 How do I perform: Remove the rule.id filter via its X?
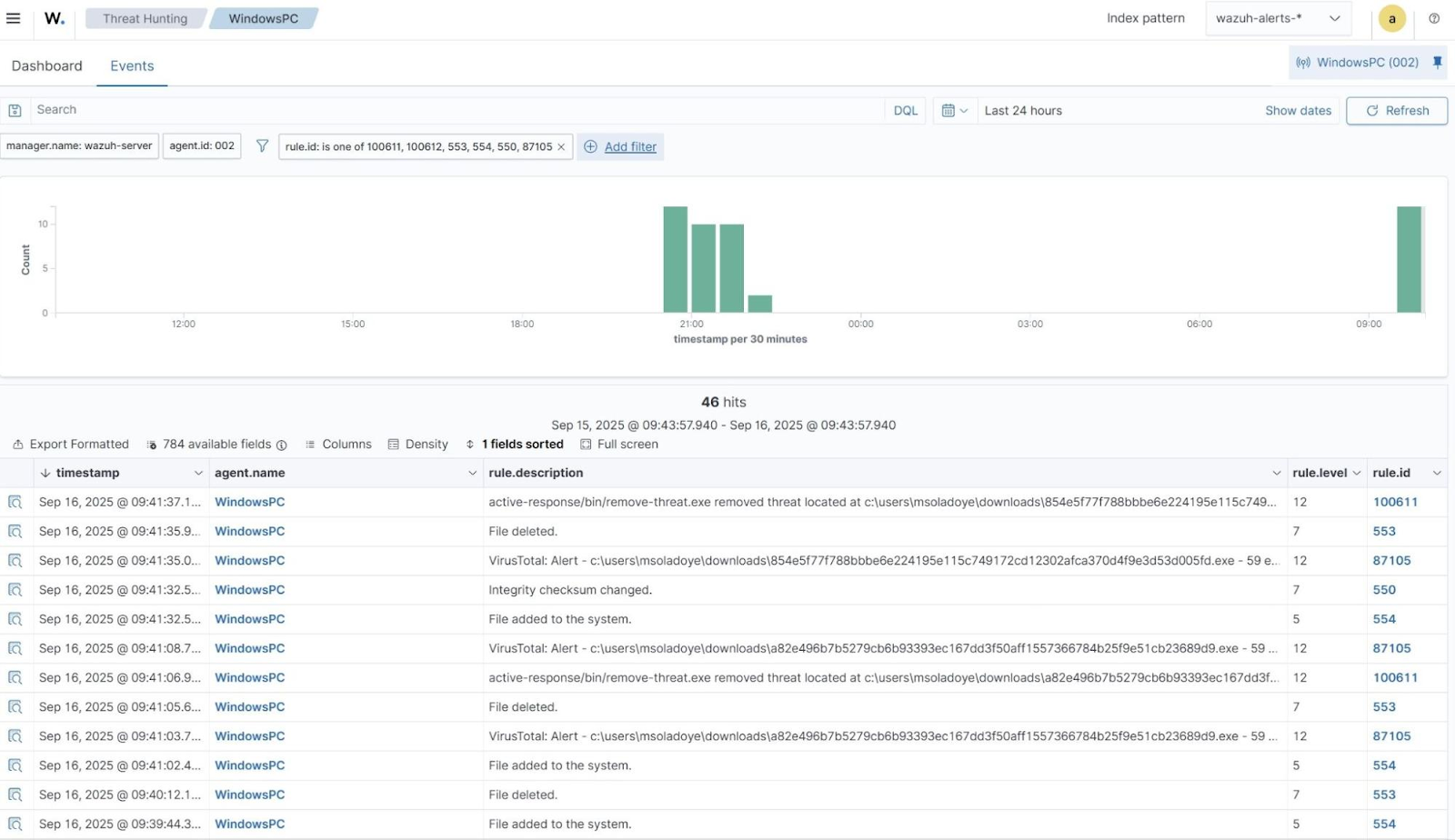pos(561,147)
